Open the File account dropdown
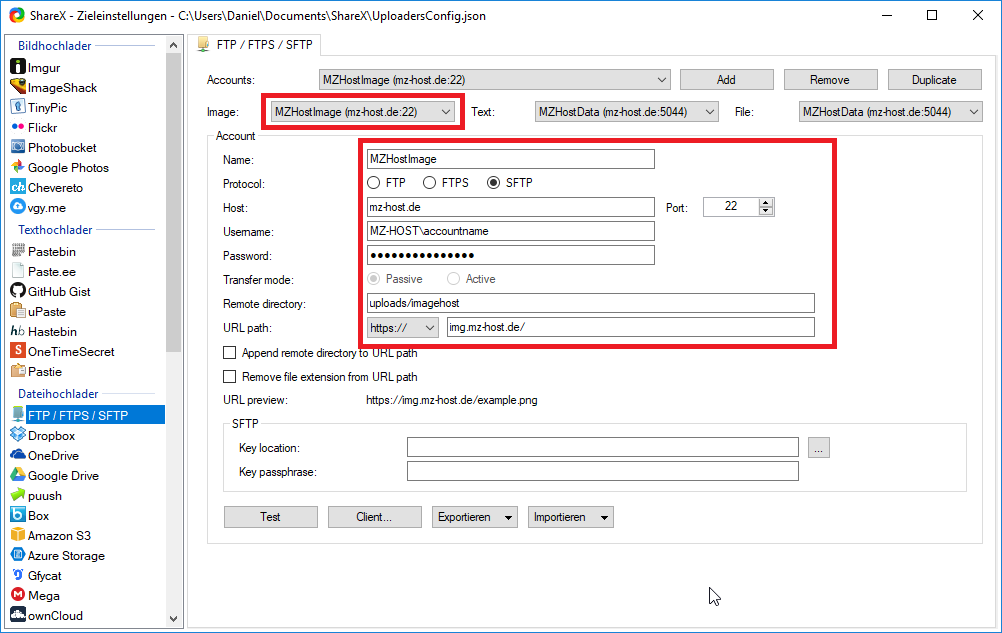Viewport: 1002px width, 633px height. [x=890, y=112]
